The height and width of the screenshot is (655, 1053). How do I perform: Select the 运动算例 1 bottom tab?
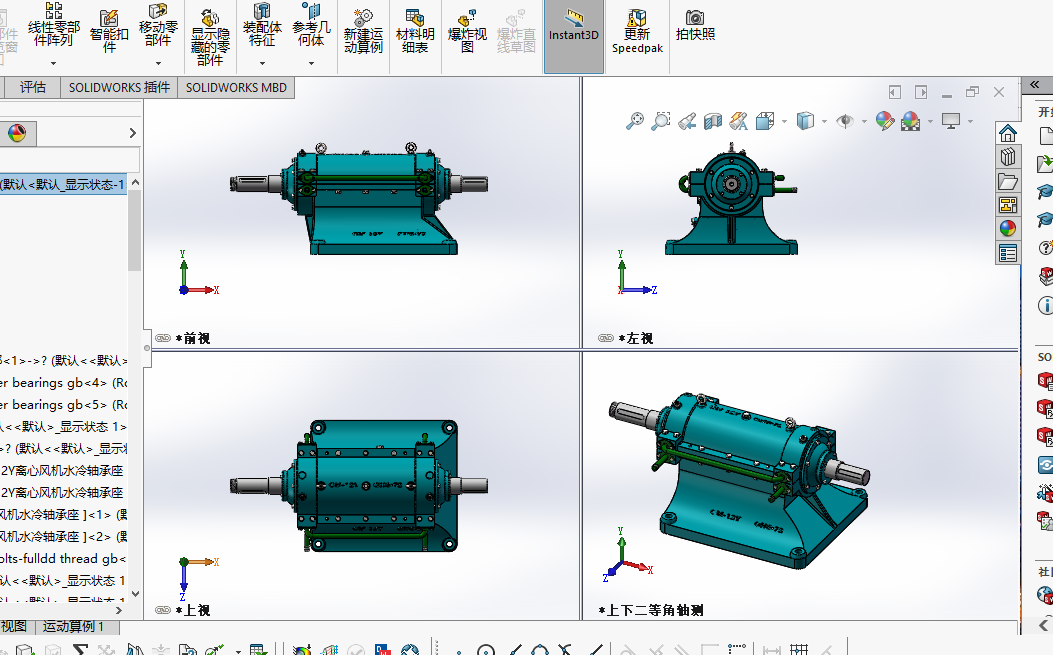click(x=74, y=627)
